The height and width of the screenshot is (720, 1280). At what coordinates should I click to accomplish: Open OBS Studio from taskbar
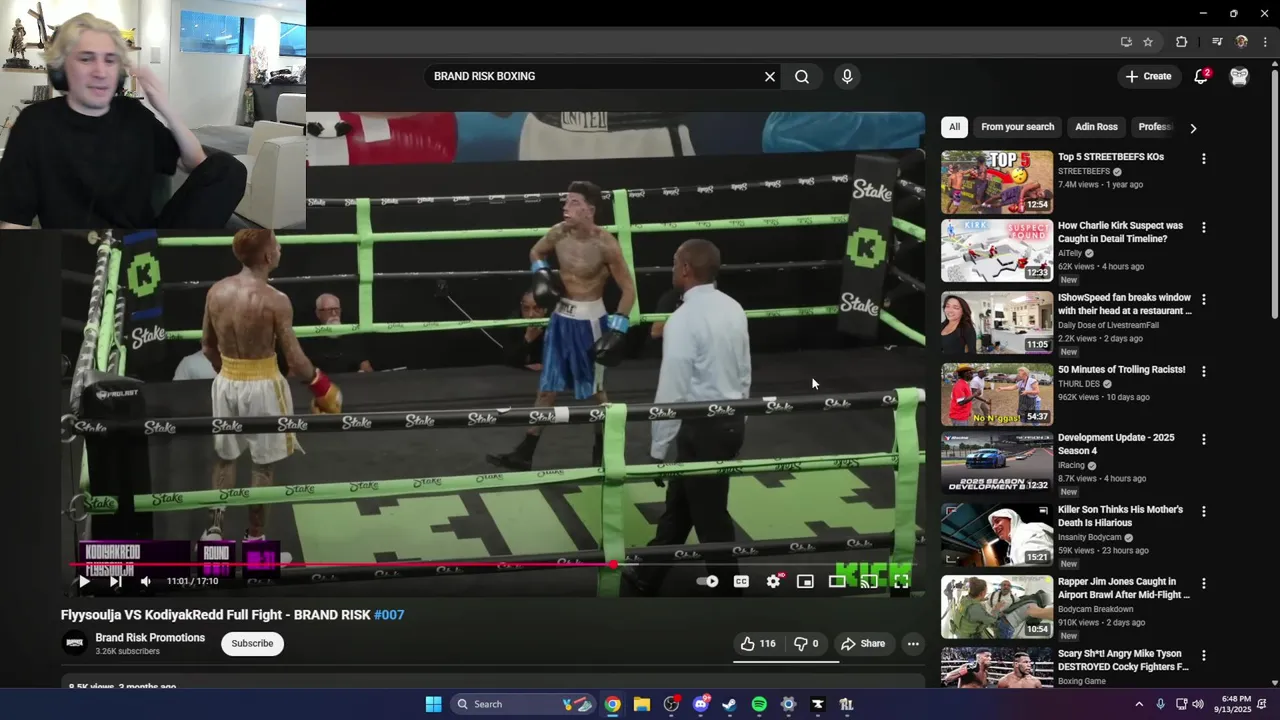pyautogui.click(x=671, y=704)
